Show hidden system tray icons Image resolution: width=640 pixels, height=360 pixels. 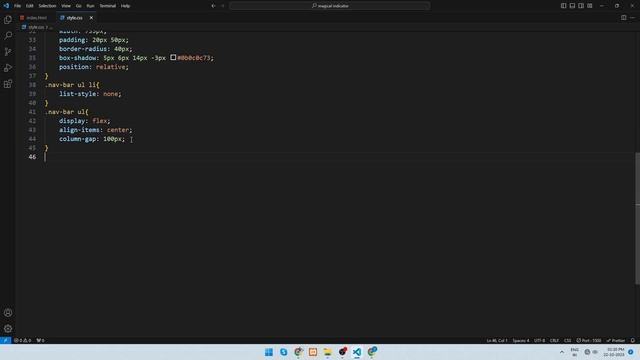[562, 352]
